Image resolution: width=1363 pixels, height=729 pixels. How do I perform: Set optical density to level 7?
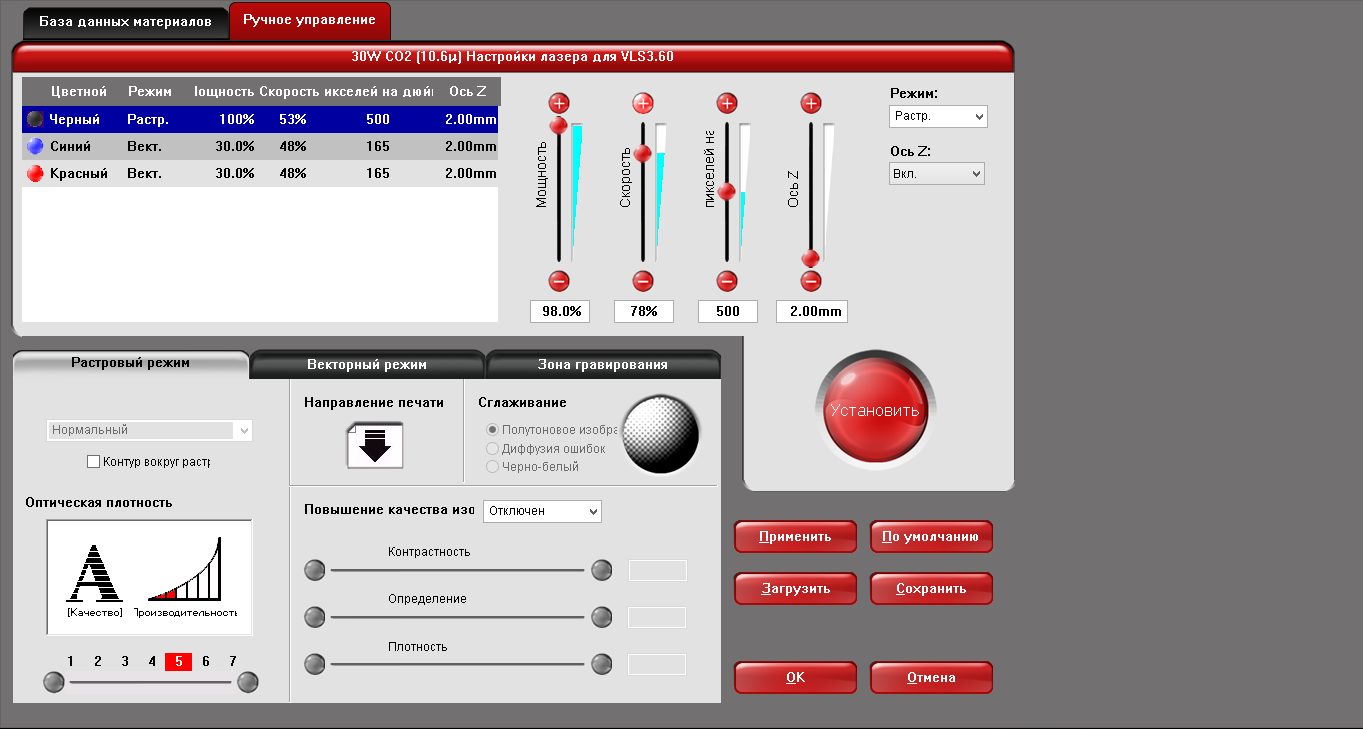(x=233, y=661)
